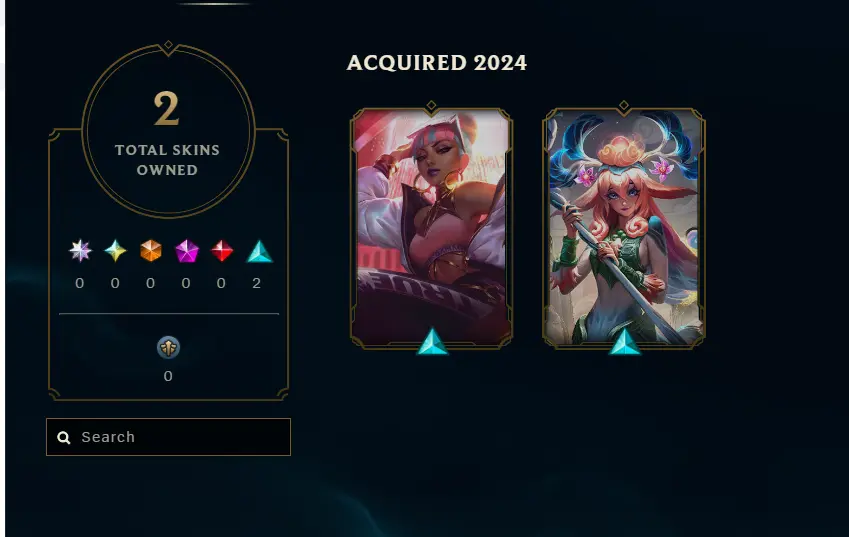Click the white Transcendent rarity gem icon
This screenshot has width=849, height=537.
[80, 251]
